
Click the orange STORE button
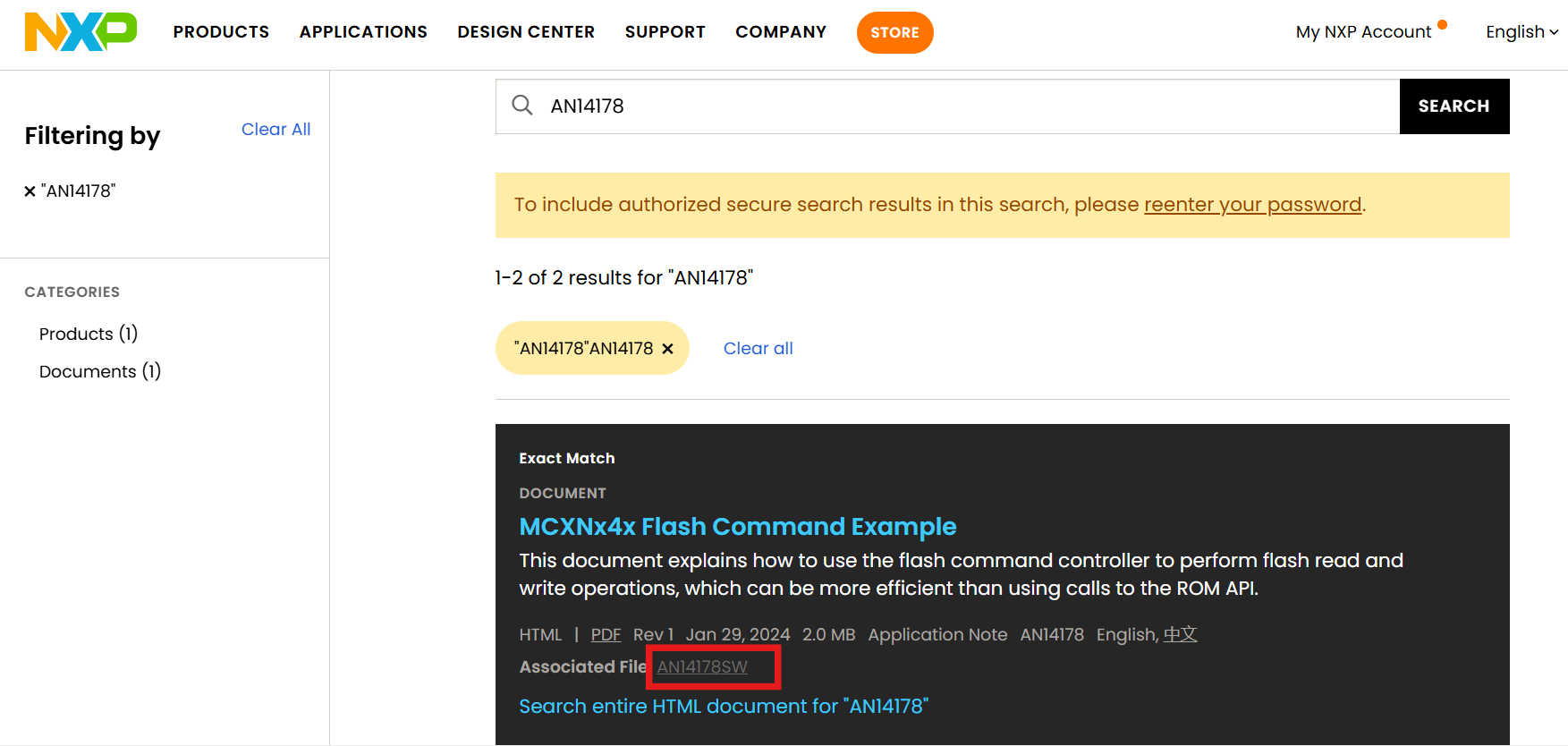tap(894, 32)
